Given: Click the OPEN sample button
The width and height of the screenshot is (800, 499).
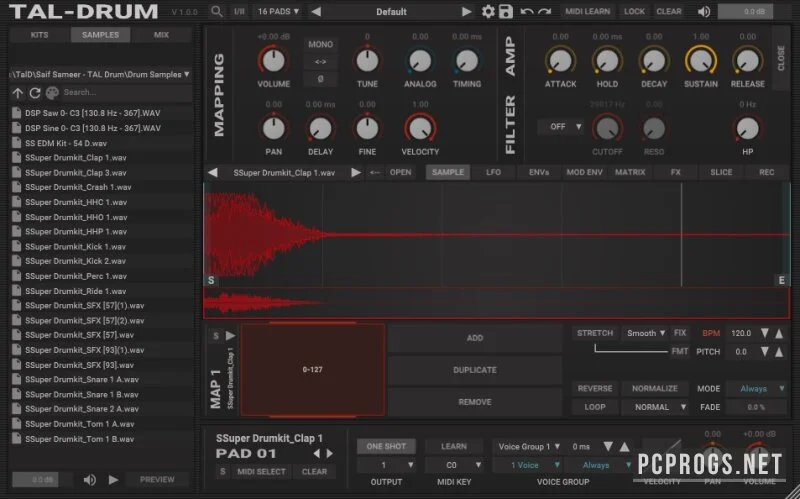Looking at the screenshot, I should click(x=401, y=172).
